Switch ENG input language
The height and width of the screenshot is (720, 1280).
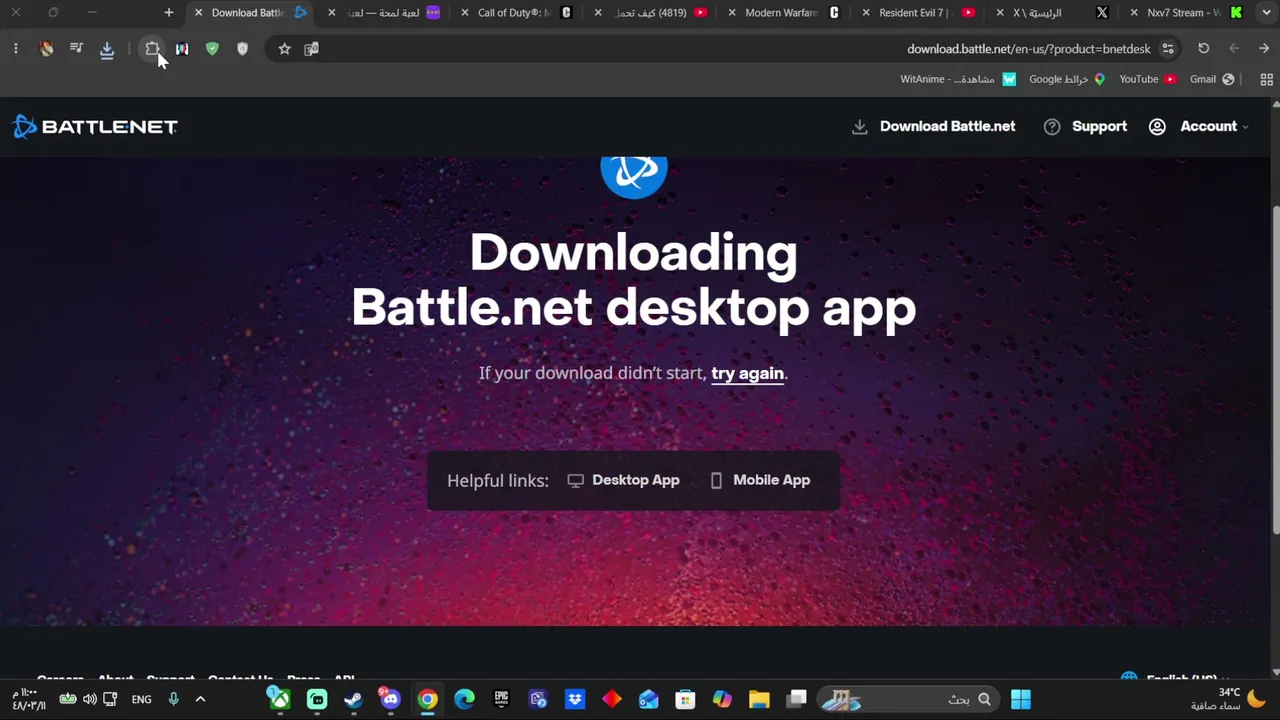tap(142, 699)
